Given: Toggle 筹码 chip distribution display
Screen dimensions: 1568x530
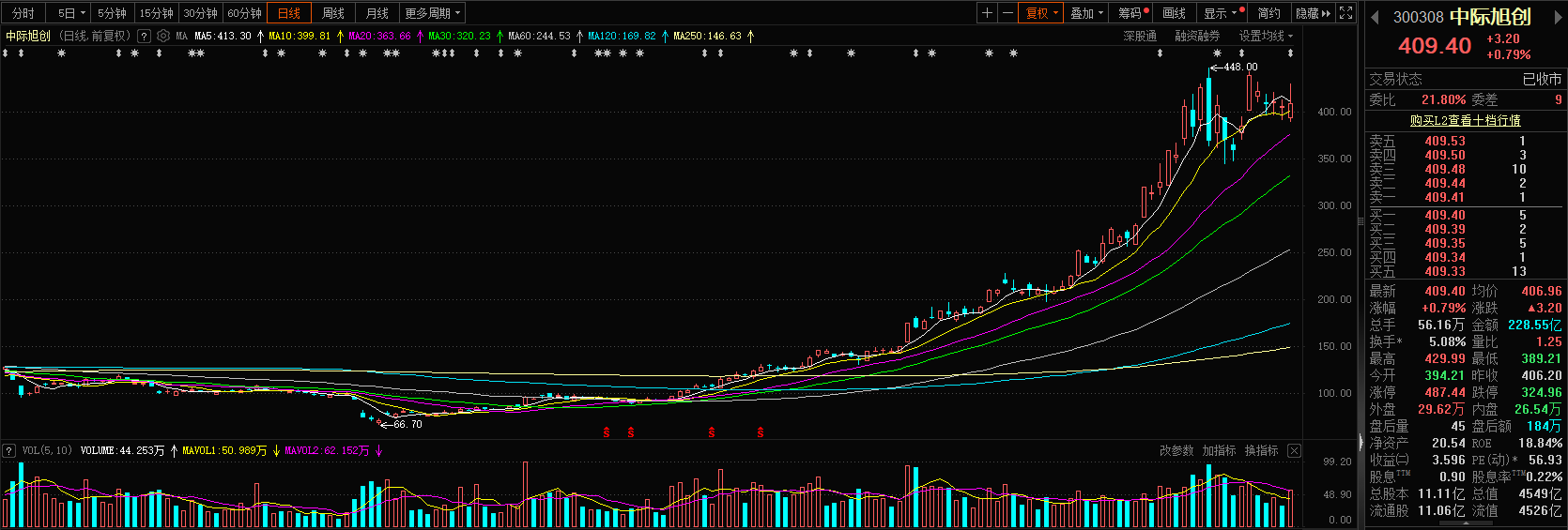Looking at the screenshot, I should 1130,13.
